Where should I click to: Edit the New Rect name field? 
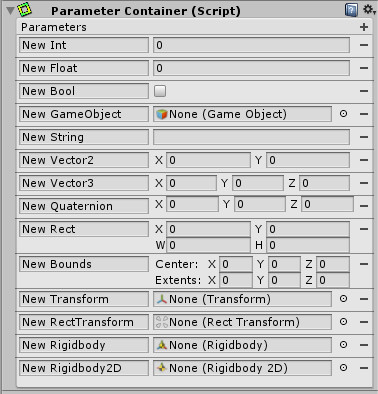click(84, 229)
